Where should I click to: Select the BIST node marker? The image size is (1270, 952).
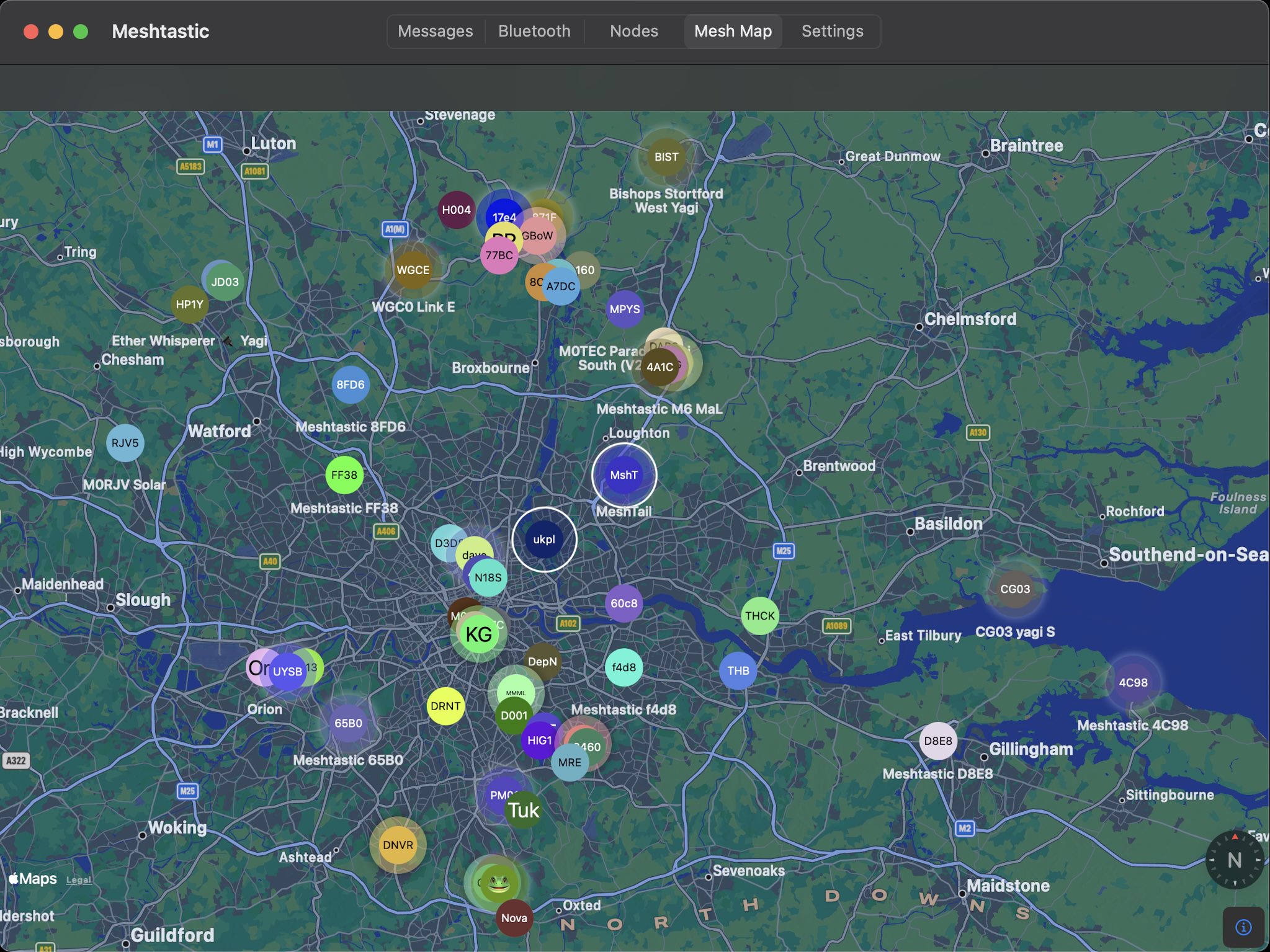coord(666,157)
